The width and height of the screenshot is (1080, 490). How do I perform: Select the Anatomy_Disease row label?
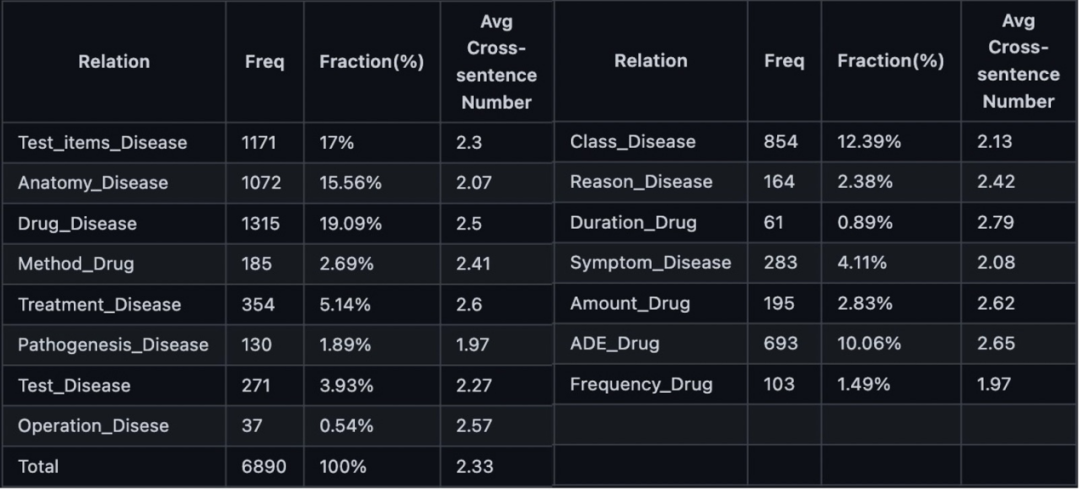click(93, 183)
